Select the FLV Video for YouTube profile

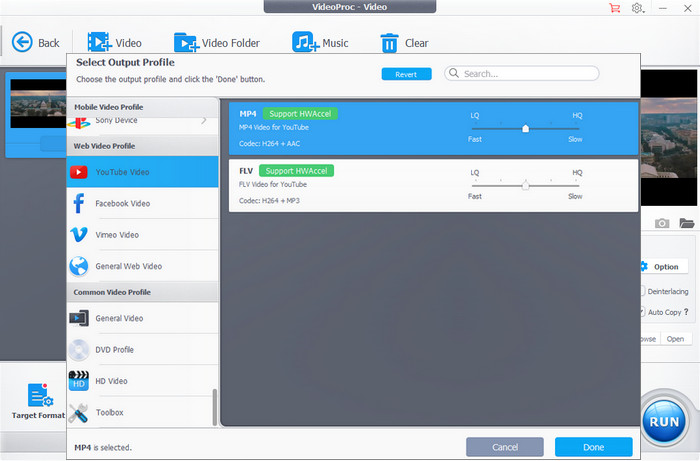[x=433, y=186]
